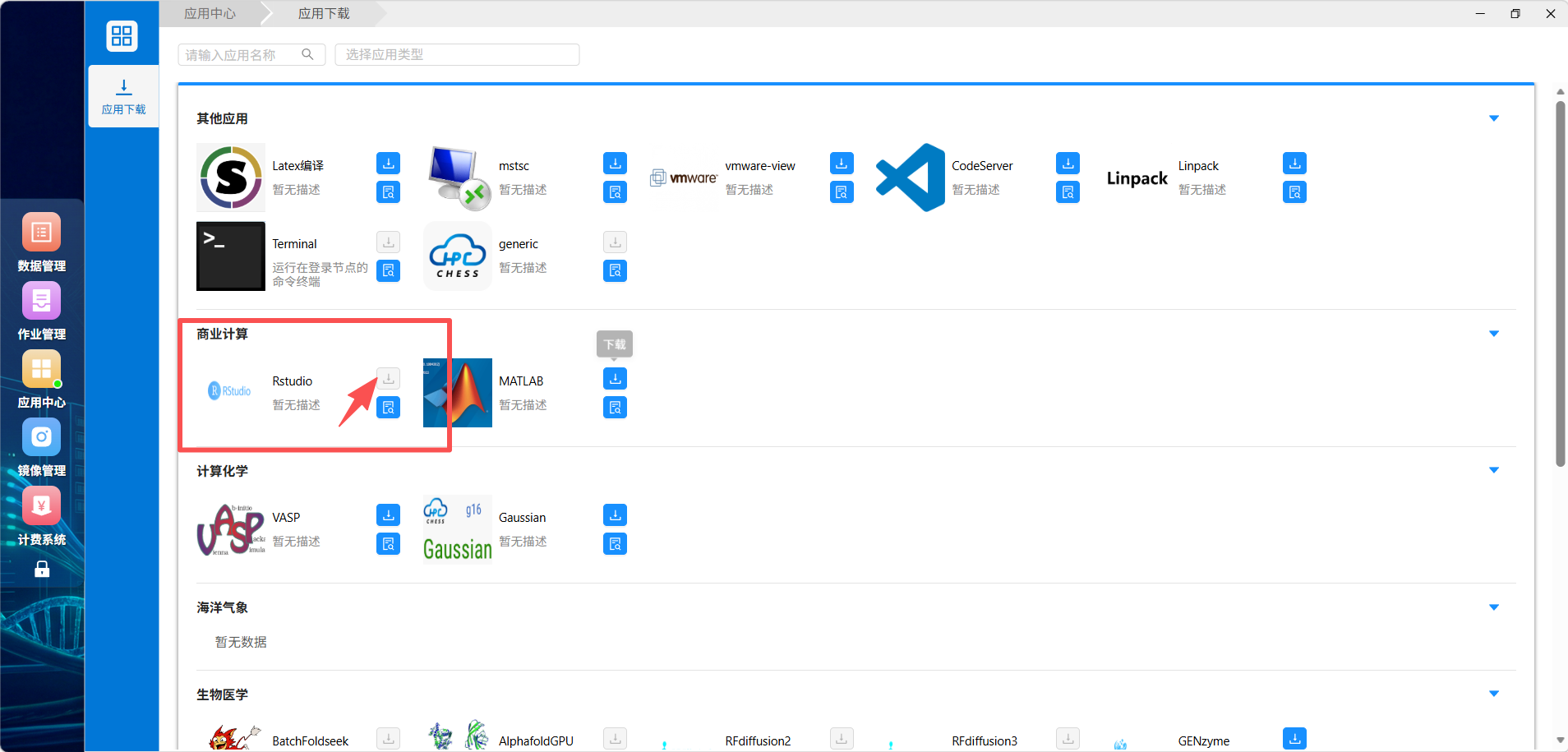Click the 应用下载 breadcrumb tab
Screen dimensions: 1568x752
tap(324, 13)
